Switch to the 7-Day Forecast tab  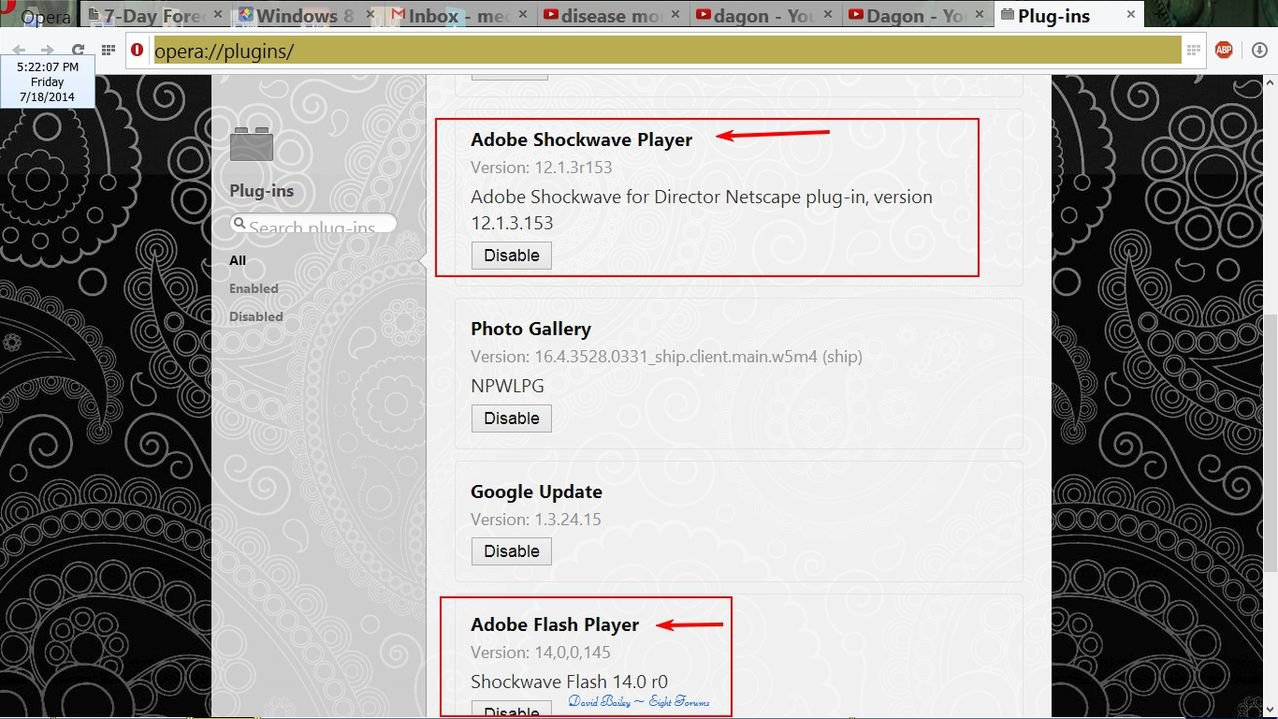click(x=155, y=16)
